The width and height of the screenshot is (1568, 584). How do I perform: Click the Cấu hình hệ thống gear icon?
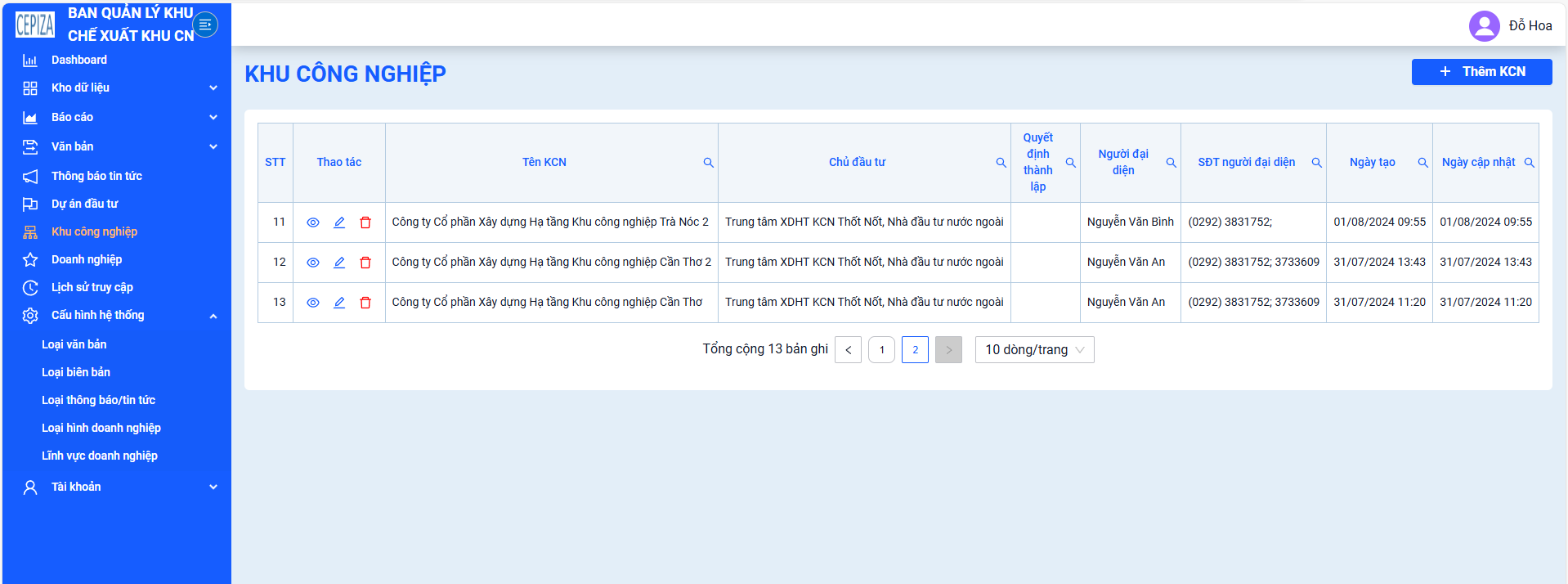pos(30,315)
